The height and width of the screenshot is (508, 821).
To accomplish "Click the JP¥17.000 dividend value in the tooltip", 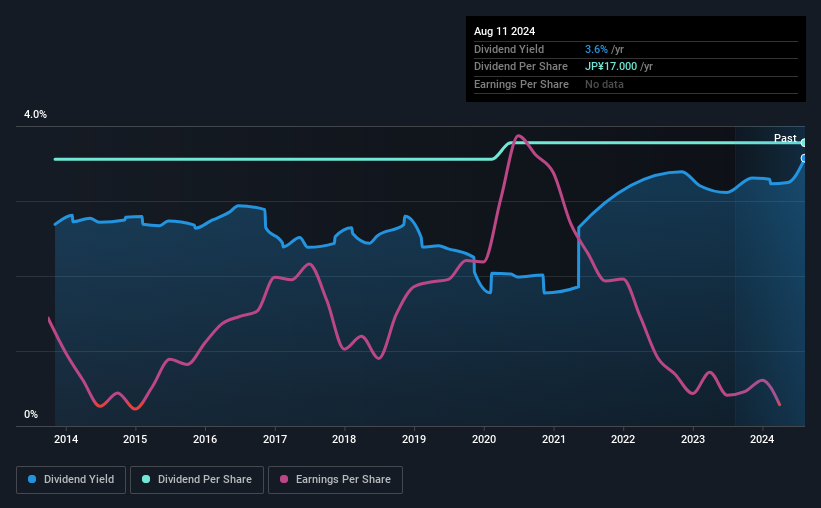I will (611, 67).
